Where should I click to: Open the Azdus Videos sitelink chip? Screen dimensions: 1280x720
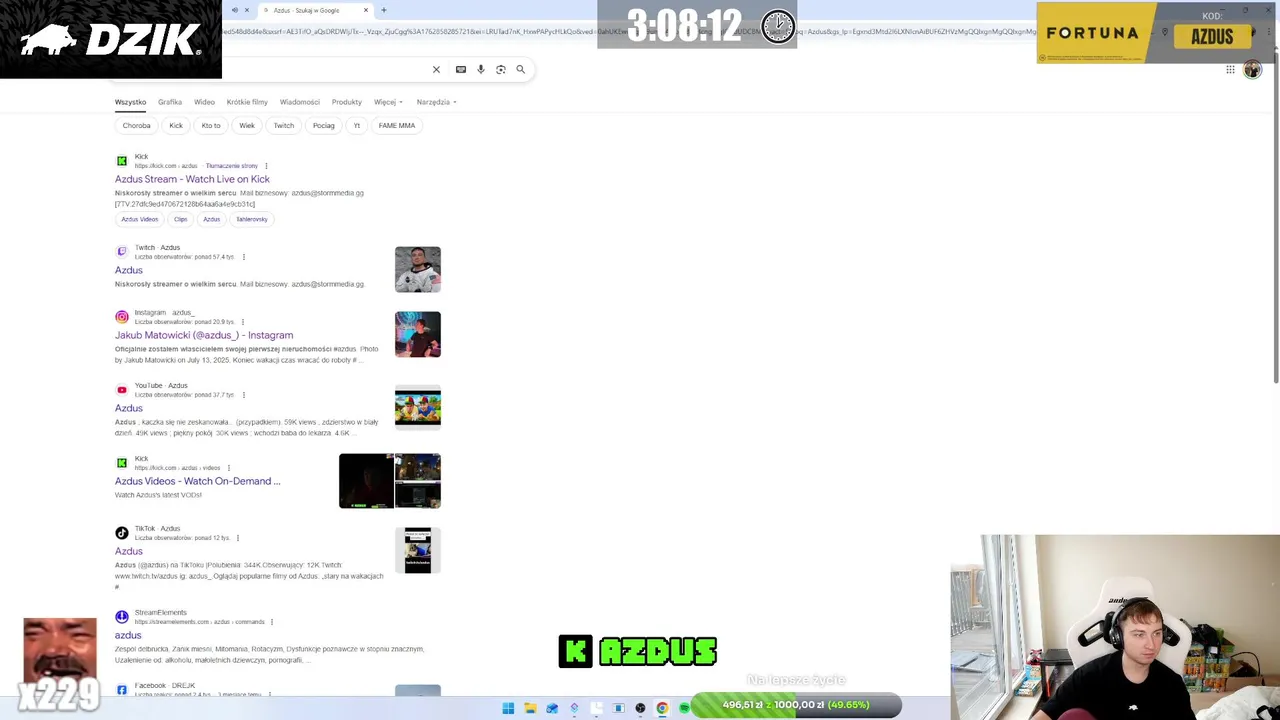point(140,219)
